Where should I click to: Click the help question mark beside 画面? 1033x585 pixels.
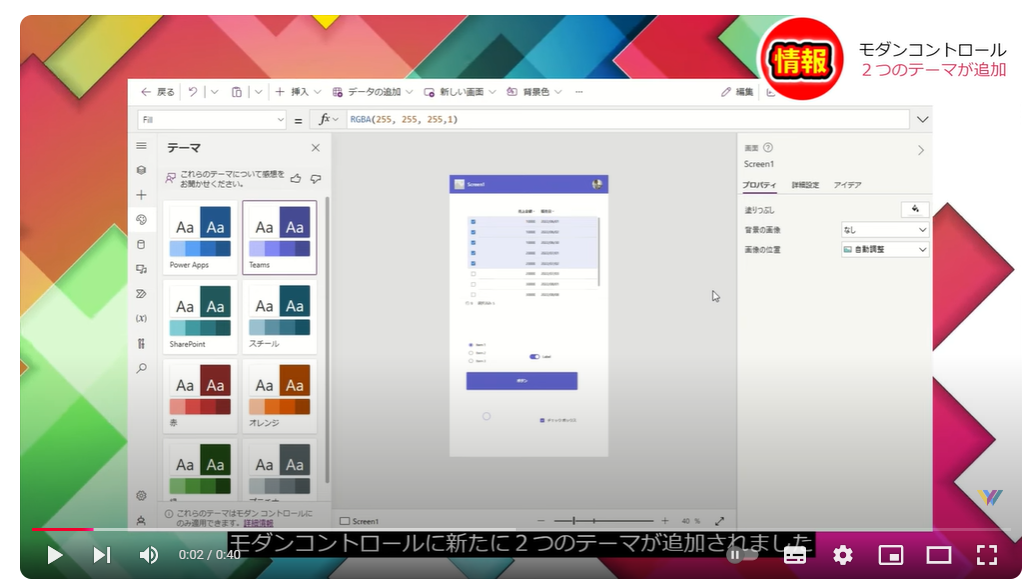[768, 148]
